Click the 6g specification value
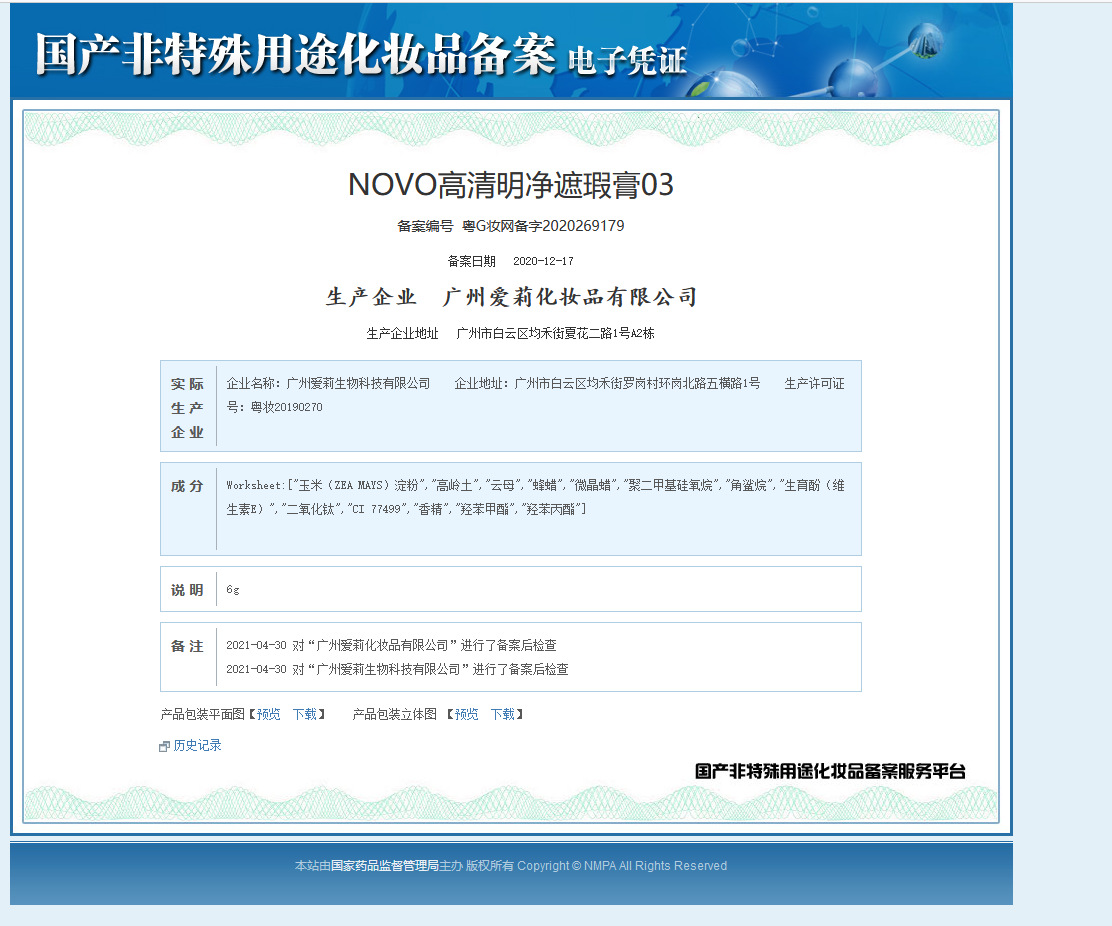1112x926 pixels. pos(233,589)
